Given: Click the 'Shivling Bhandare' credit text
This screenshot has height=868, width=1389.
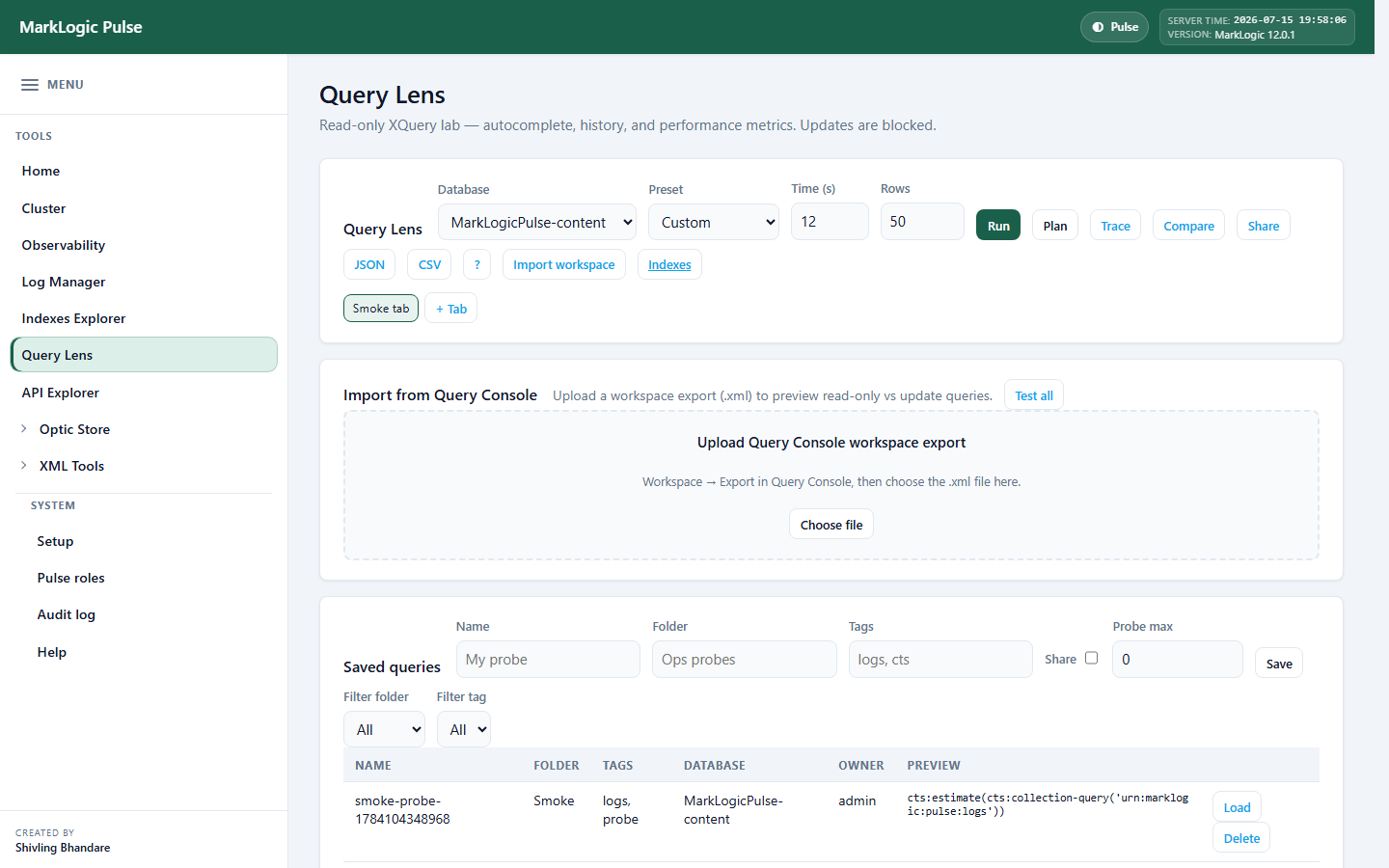Looking at the screenshot, I should (63, 848).
